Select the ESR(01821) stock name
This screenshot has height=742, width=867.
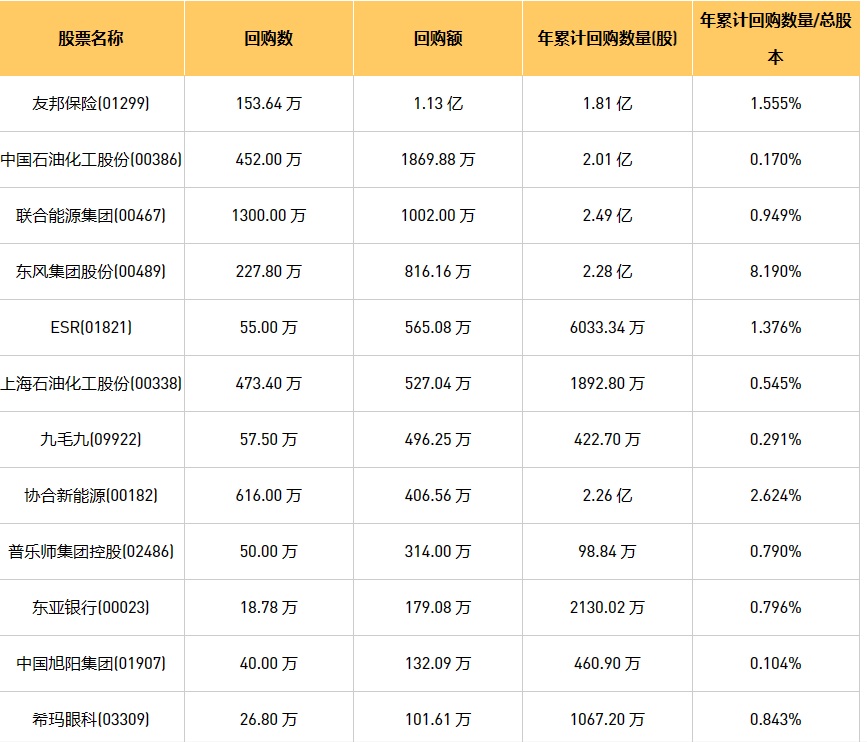pos(91,327)
